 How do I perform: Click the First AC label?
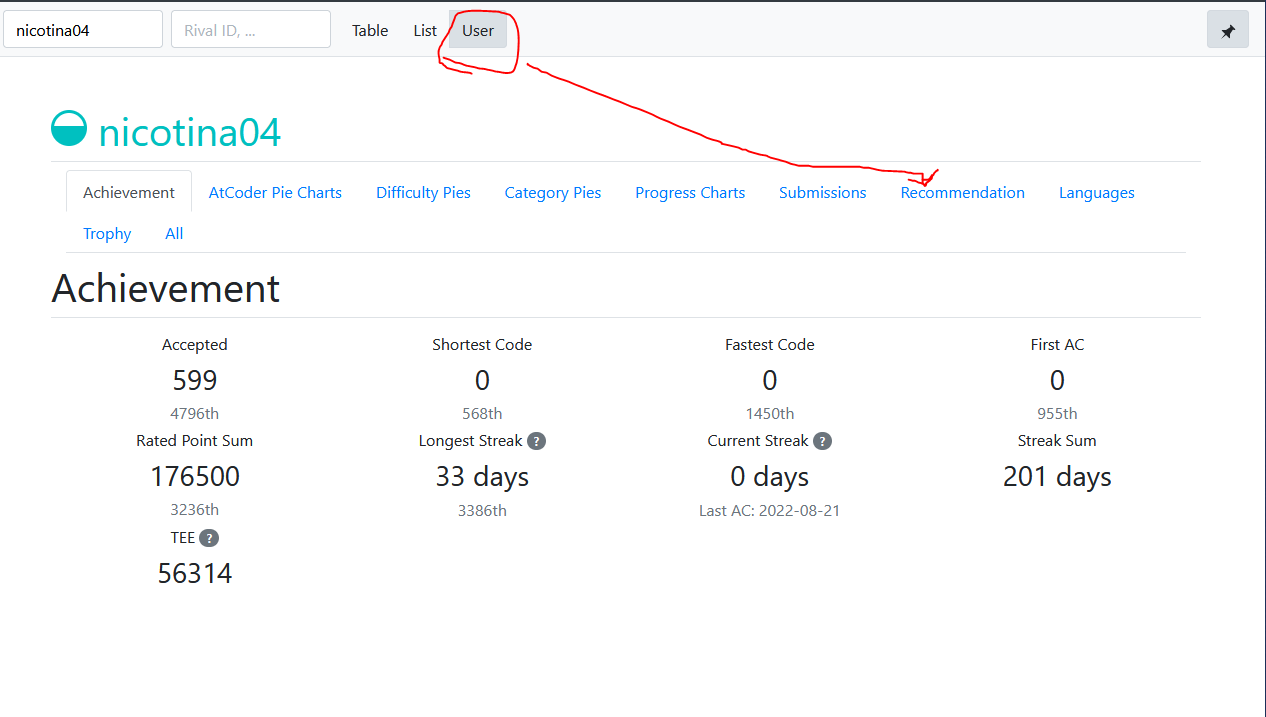tap(1057, 344)
